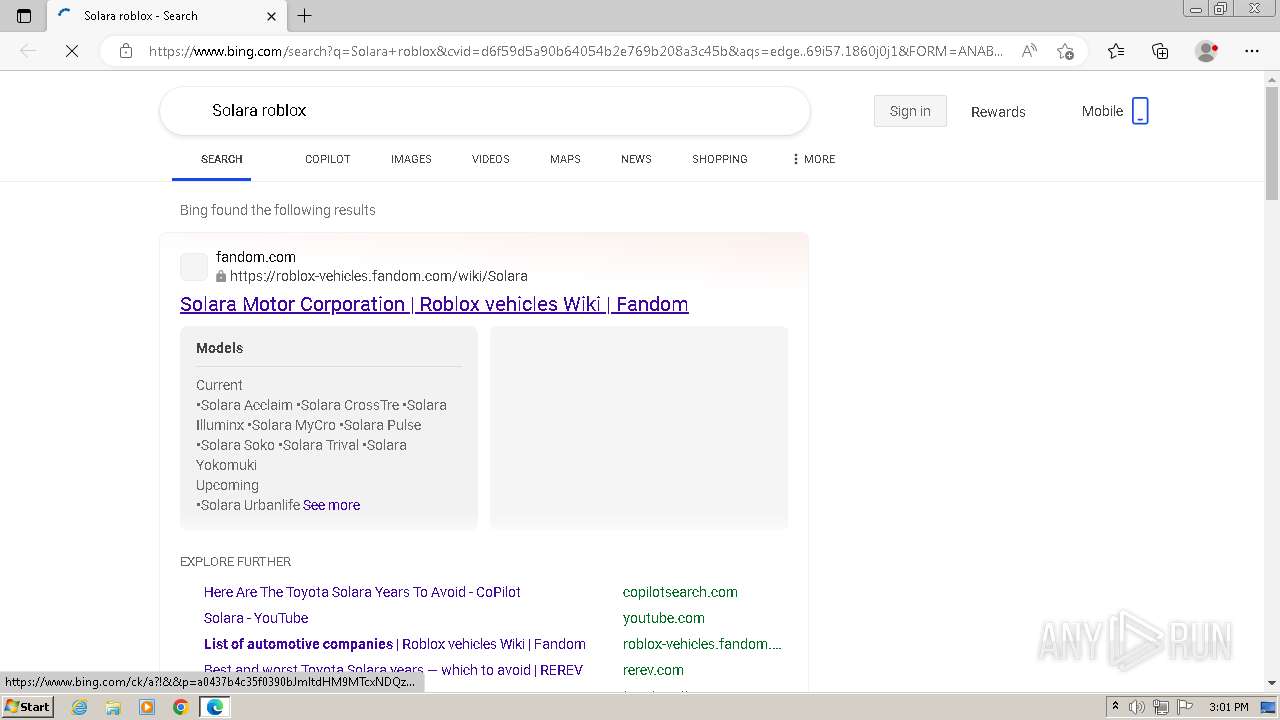Viewport: 1280px width, 720px height.
Task: Open Rewards link
Action: 998,112
